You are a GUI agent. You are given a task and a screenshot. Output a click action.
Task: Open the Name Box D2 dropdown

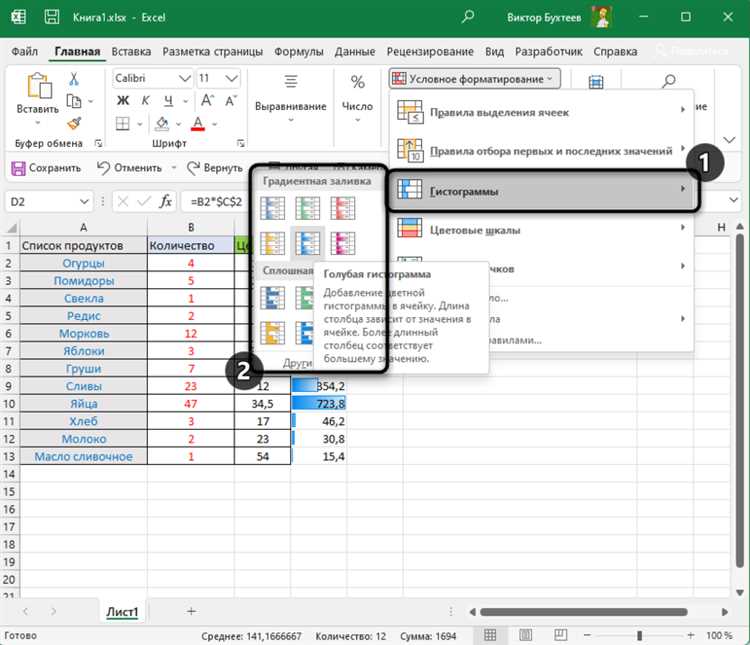[x=84, y=201]
